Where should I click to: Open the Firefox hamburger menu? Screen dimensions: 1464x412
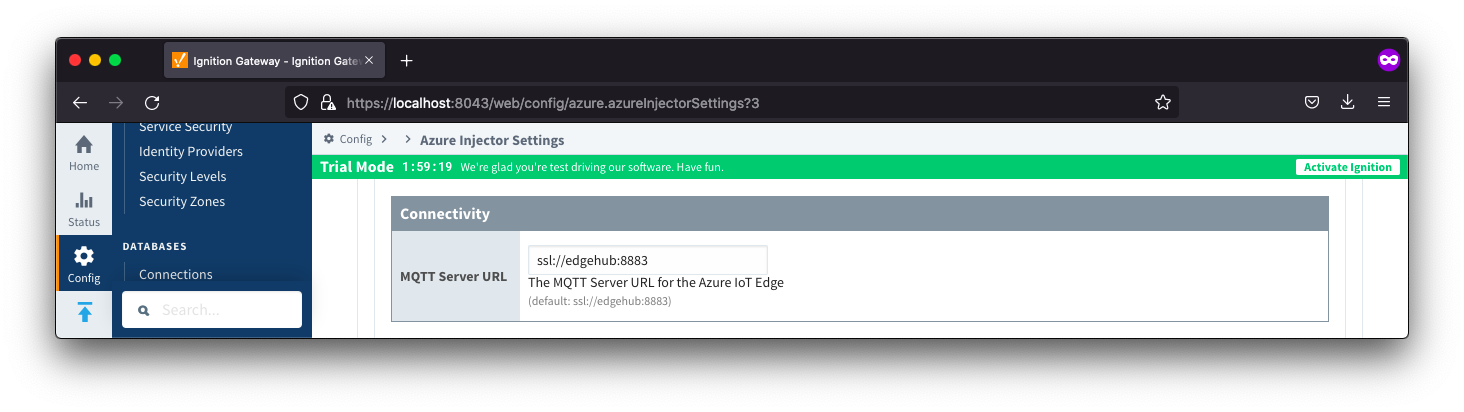click(1384, 102)
